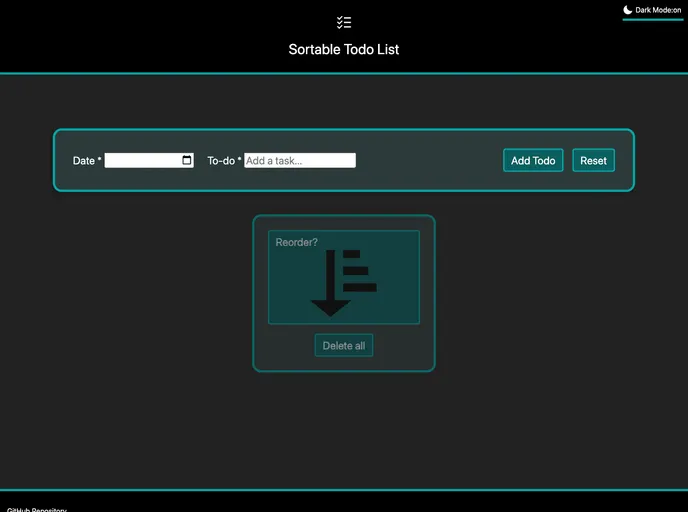Focus the Date input box

point(142,160)
